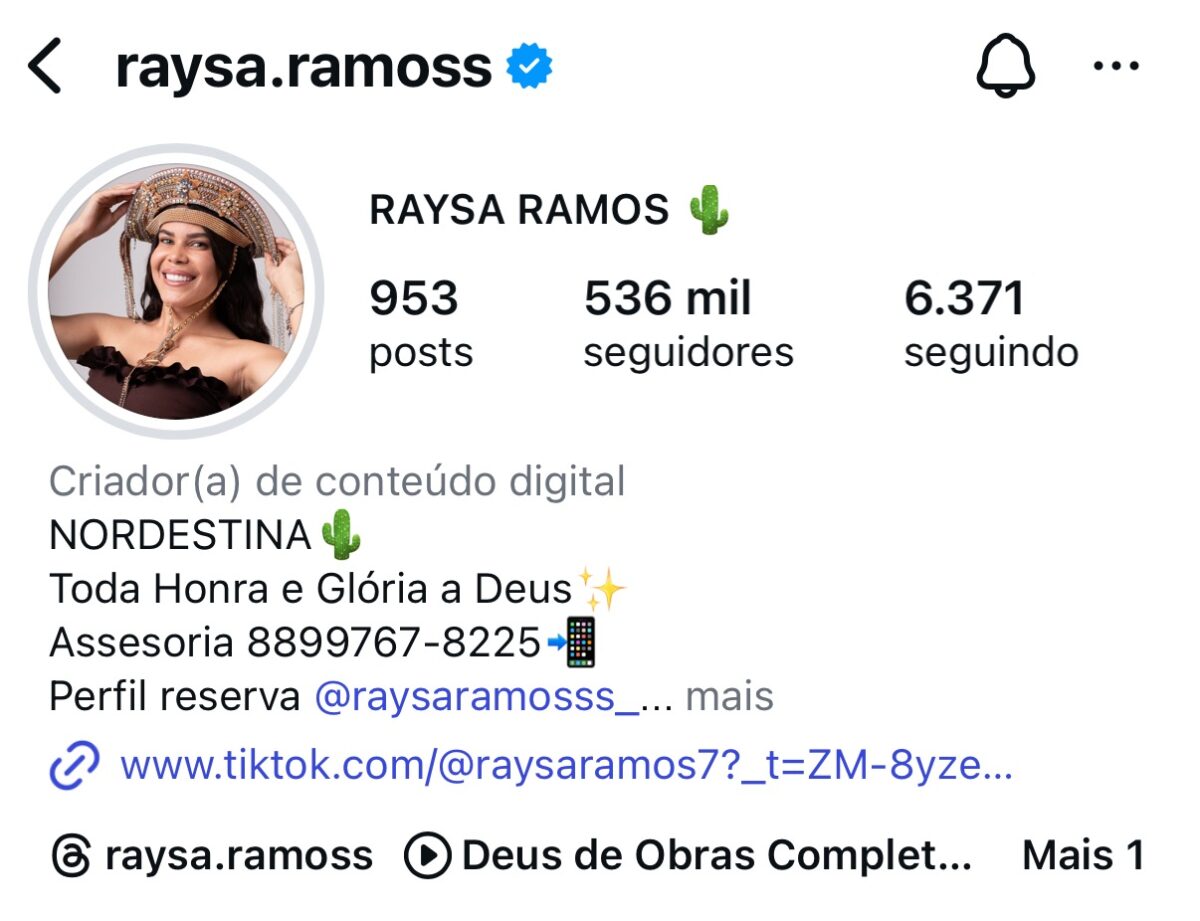
Task: Open the @raysaramosss_ reserve profile mention
Action: [x=477, y=697]
